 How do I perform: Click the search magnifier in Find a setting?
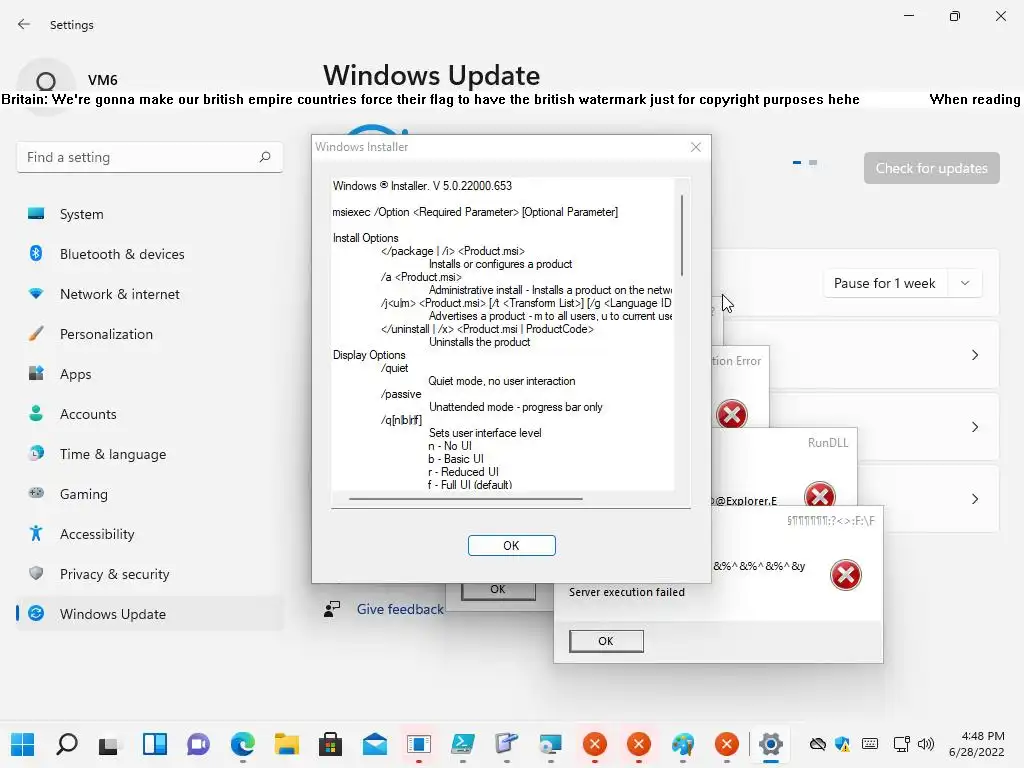click(x=264, y=157)
